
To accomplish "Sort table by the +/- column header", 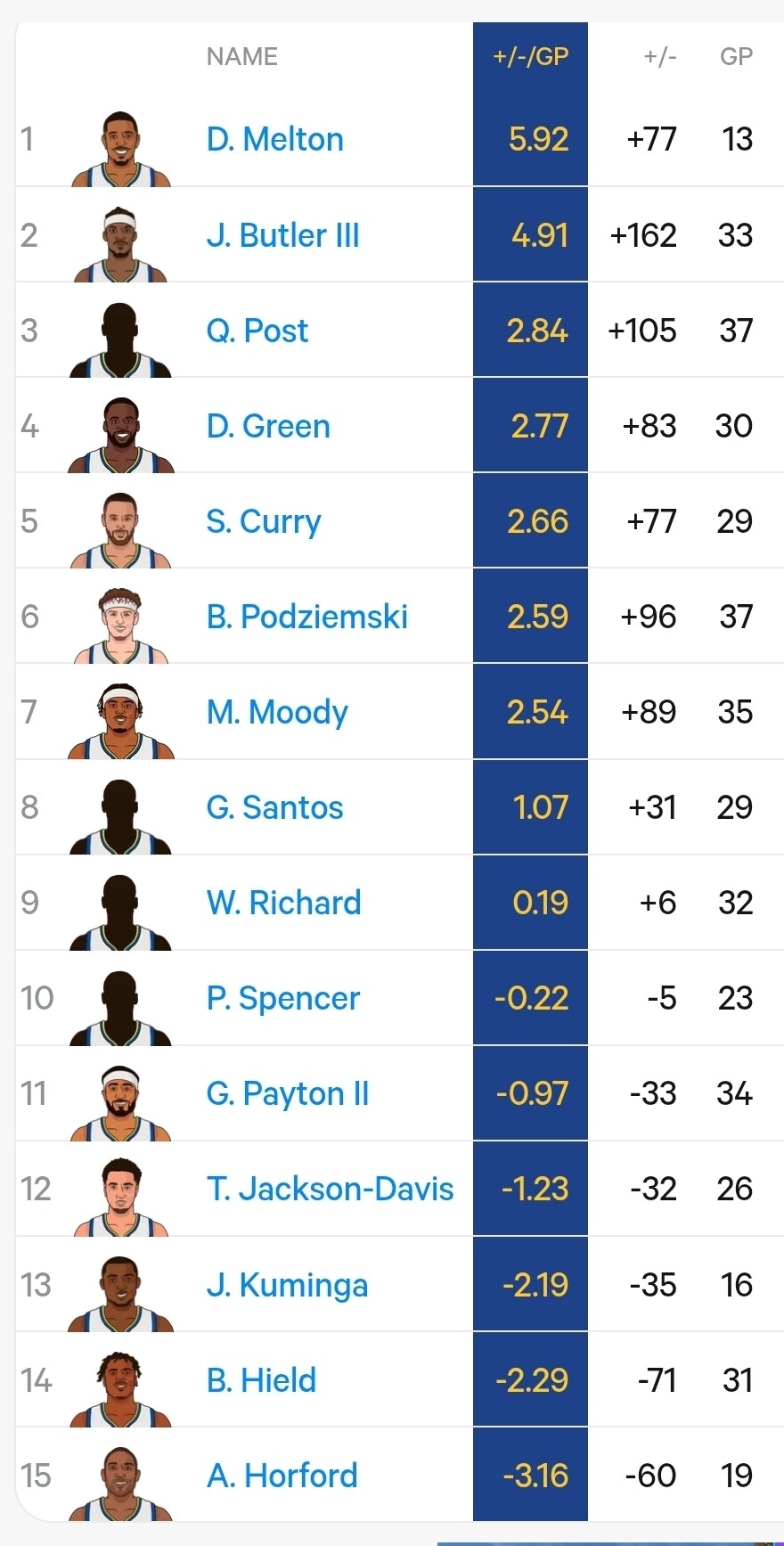I will pos(660,56).
